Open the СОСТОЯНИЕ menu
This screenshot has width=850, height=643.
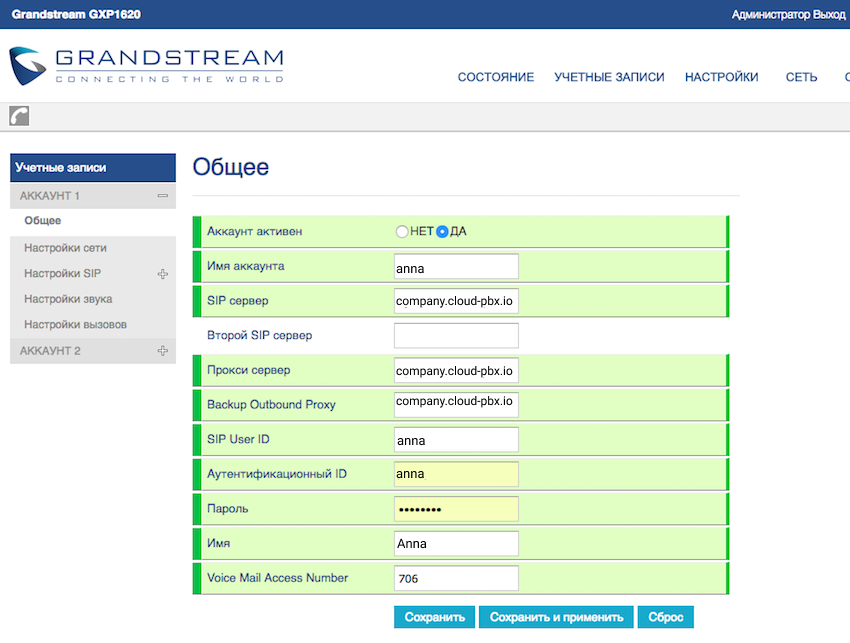tap(495, 77)
